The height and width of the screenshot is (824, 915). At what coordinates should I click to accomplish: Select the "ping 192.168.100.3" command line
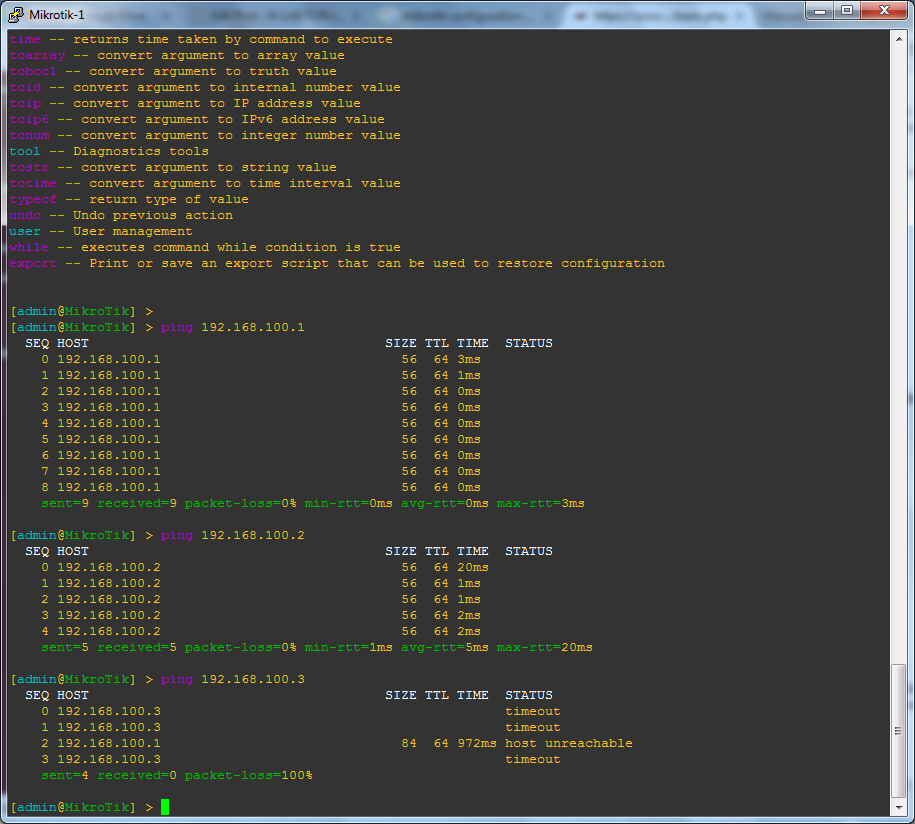pyautogui.click(x=233, y=679)
